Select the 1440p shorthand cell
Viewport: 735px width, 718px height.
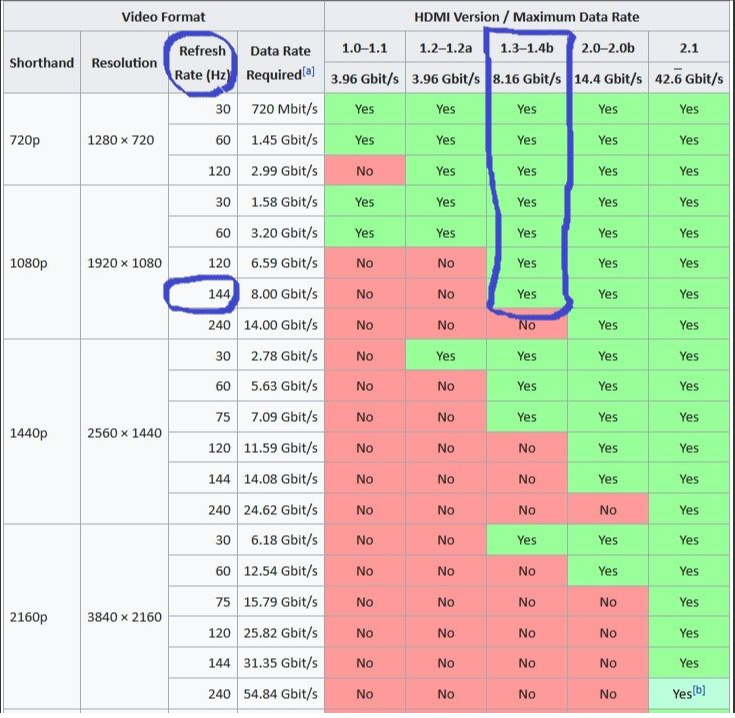(x=42, y=433)
